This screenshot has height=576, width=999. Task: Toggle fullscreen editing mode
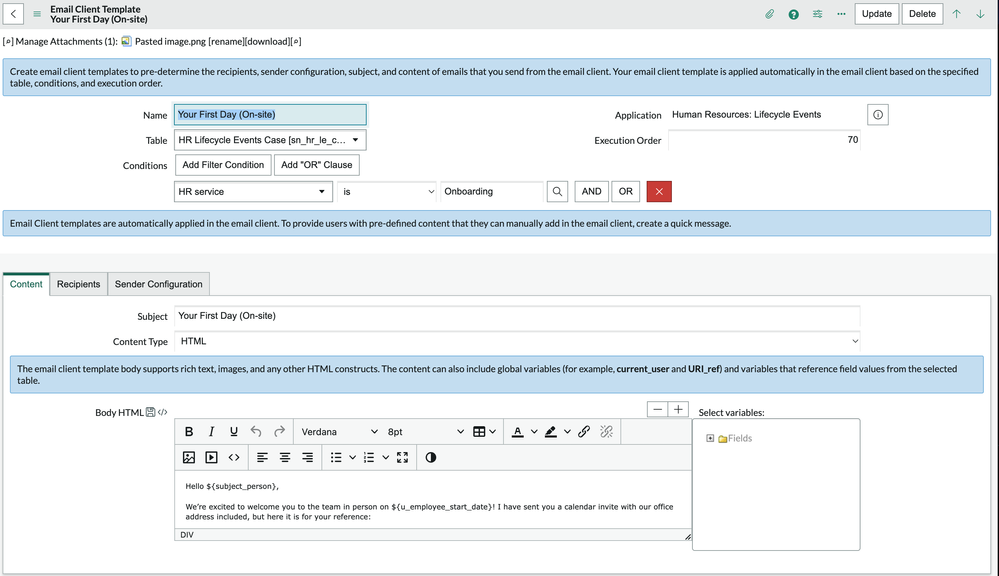click(x=403, y=457)
